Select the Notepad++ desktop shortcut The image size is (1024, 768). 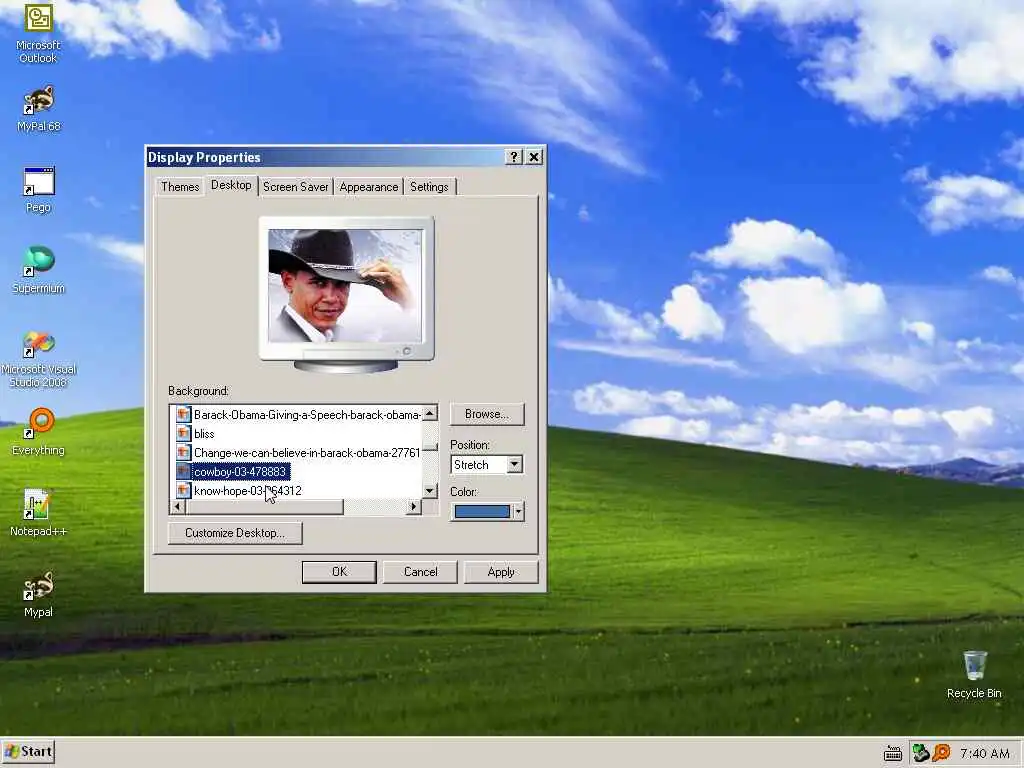(39, 513)
